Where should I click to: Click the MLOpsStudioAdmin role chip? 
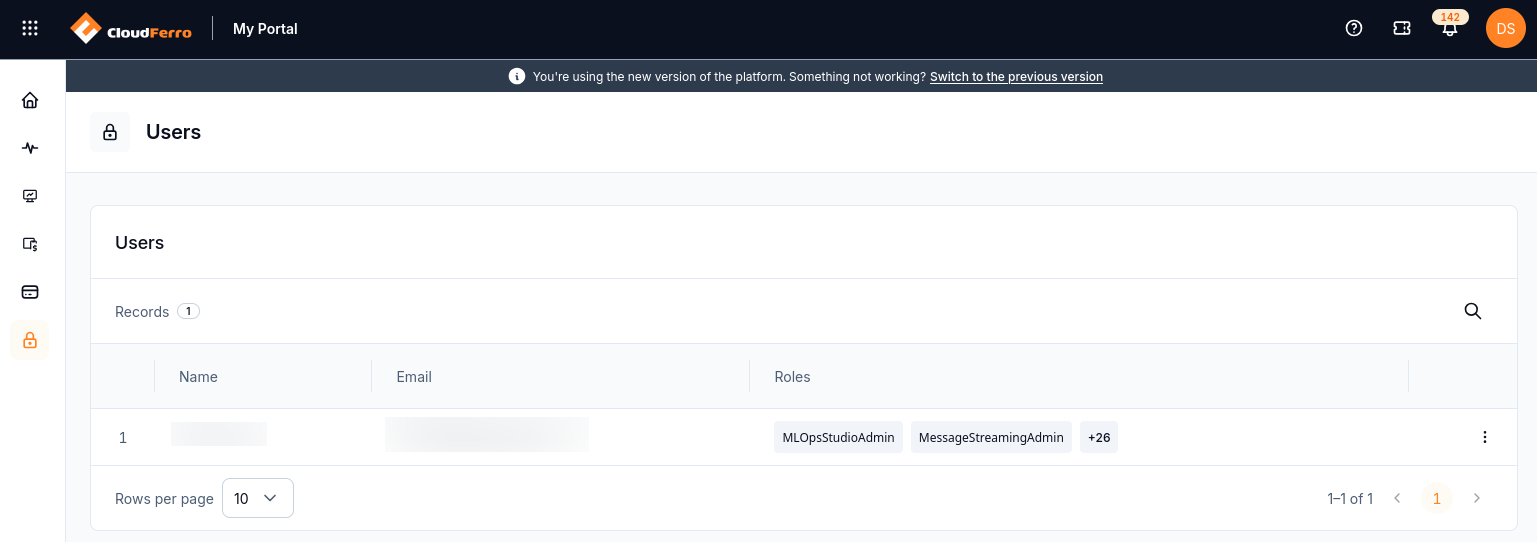[x=838, y=437]
